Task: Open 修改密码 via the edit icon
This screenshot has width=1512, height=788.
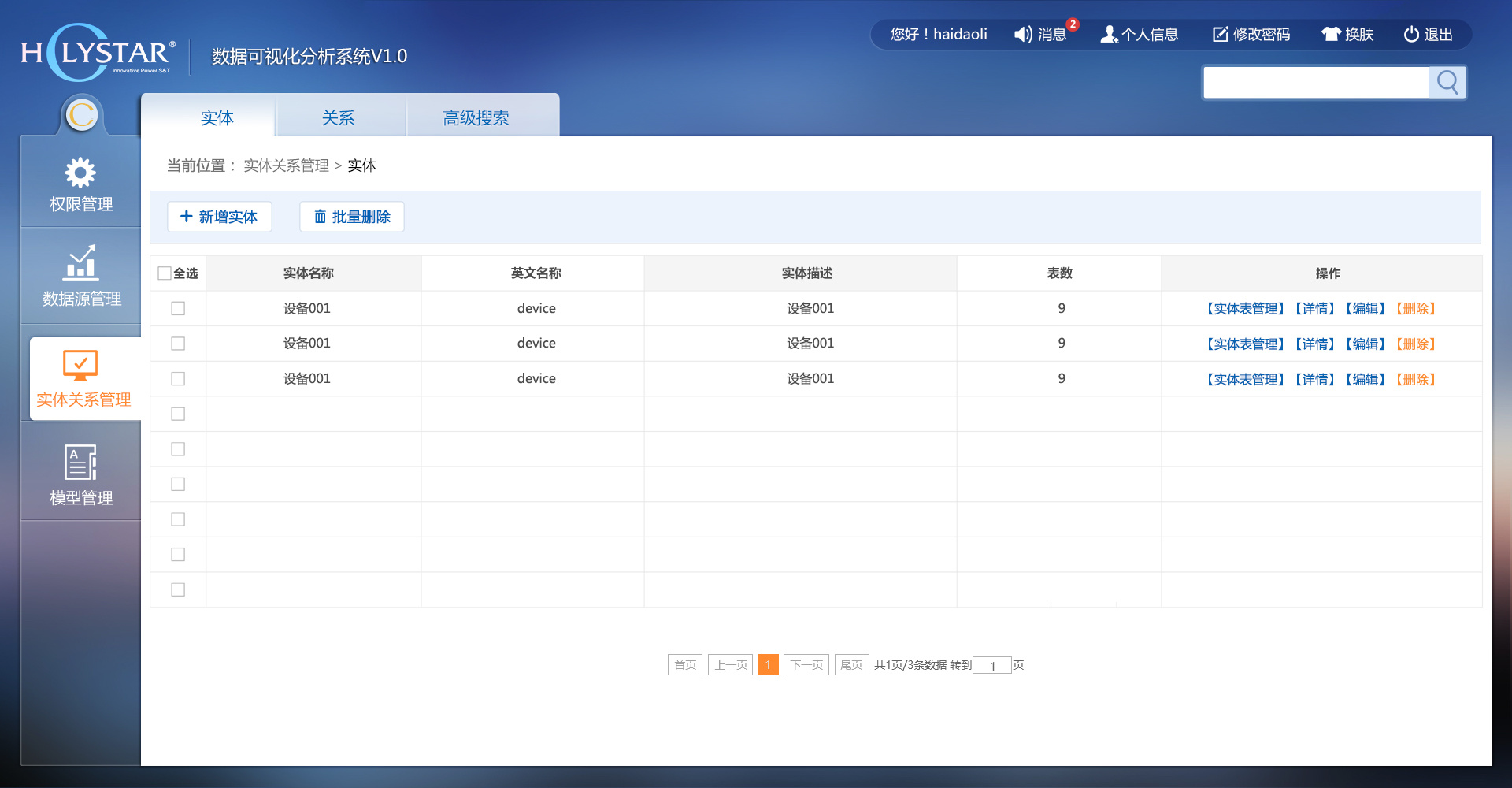Action: [1220, 34]
